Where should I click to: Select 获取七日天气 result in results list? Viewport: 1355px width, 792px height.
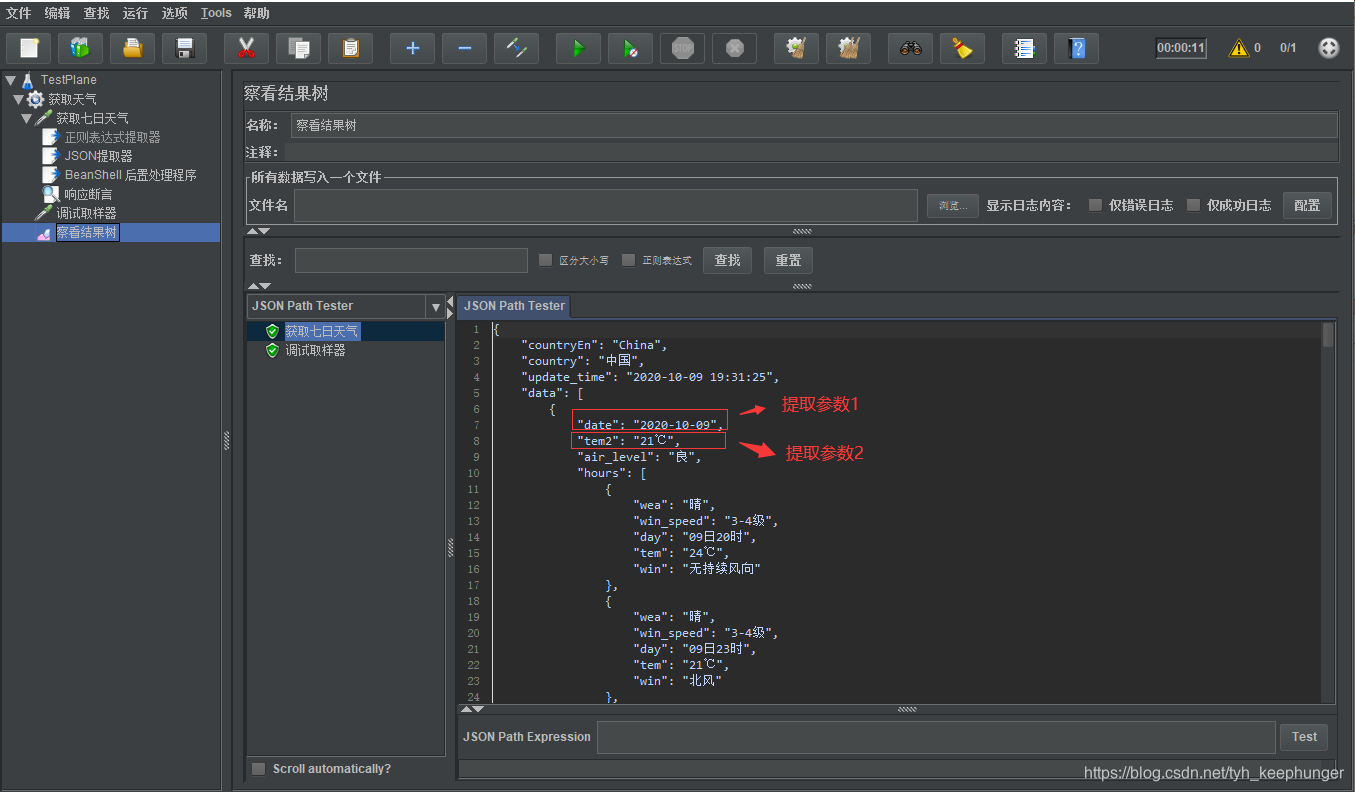click(321, 331)
